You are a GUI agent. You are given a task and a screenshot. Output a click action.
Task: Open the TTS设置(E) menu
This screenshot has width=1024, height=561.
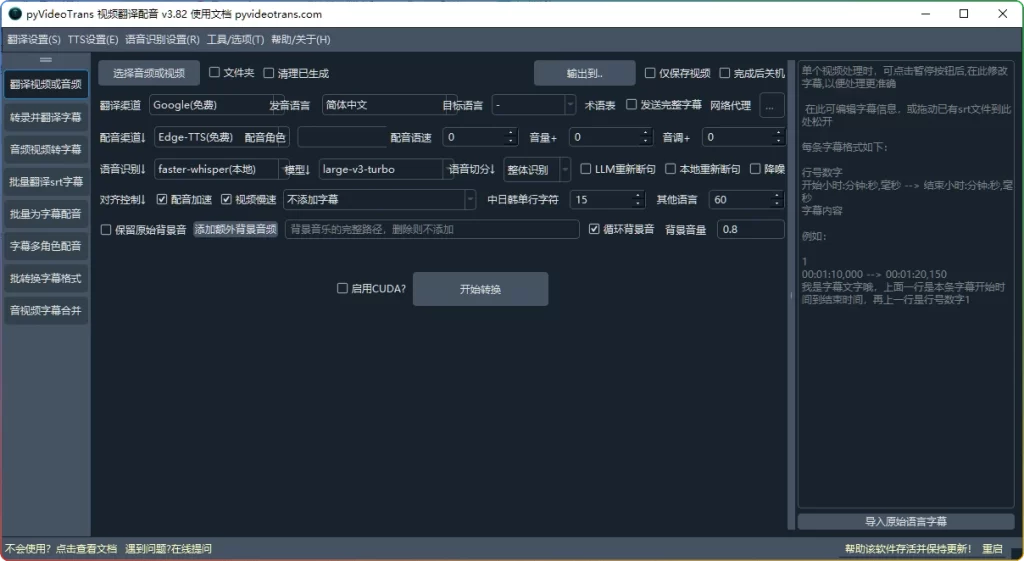[93, 40]
